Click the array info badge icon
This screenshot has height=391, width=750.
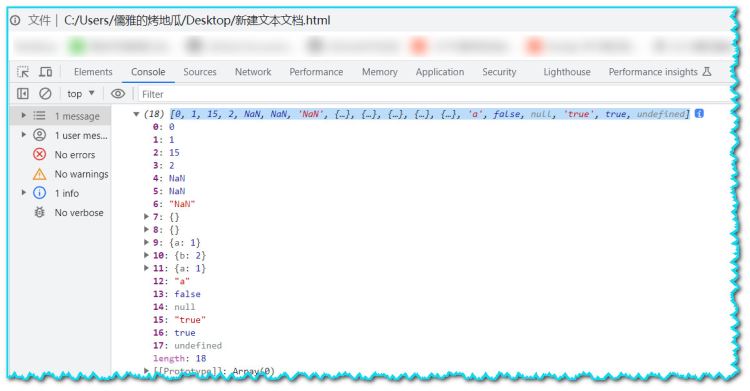click(699, 114)
